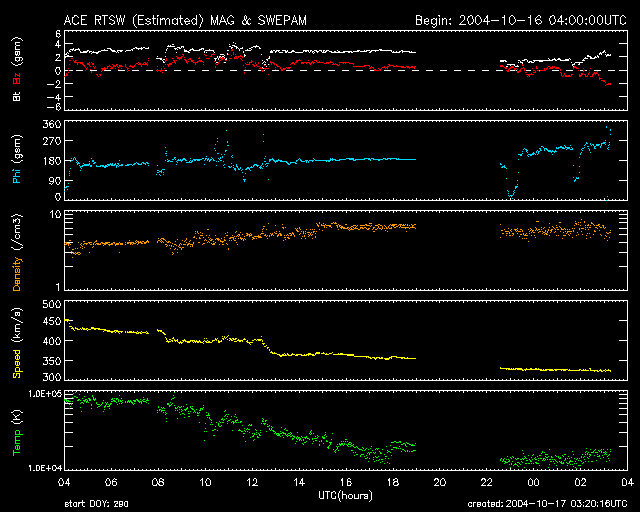Select the "500" tick on the Speed axis

coord(52,304)
